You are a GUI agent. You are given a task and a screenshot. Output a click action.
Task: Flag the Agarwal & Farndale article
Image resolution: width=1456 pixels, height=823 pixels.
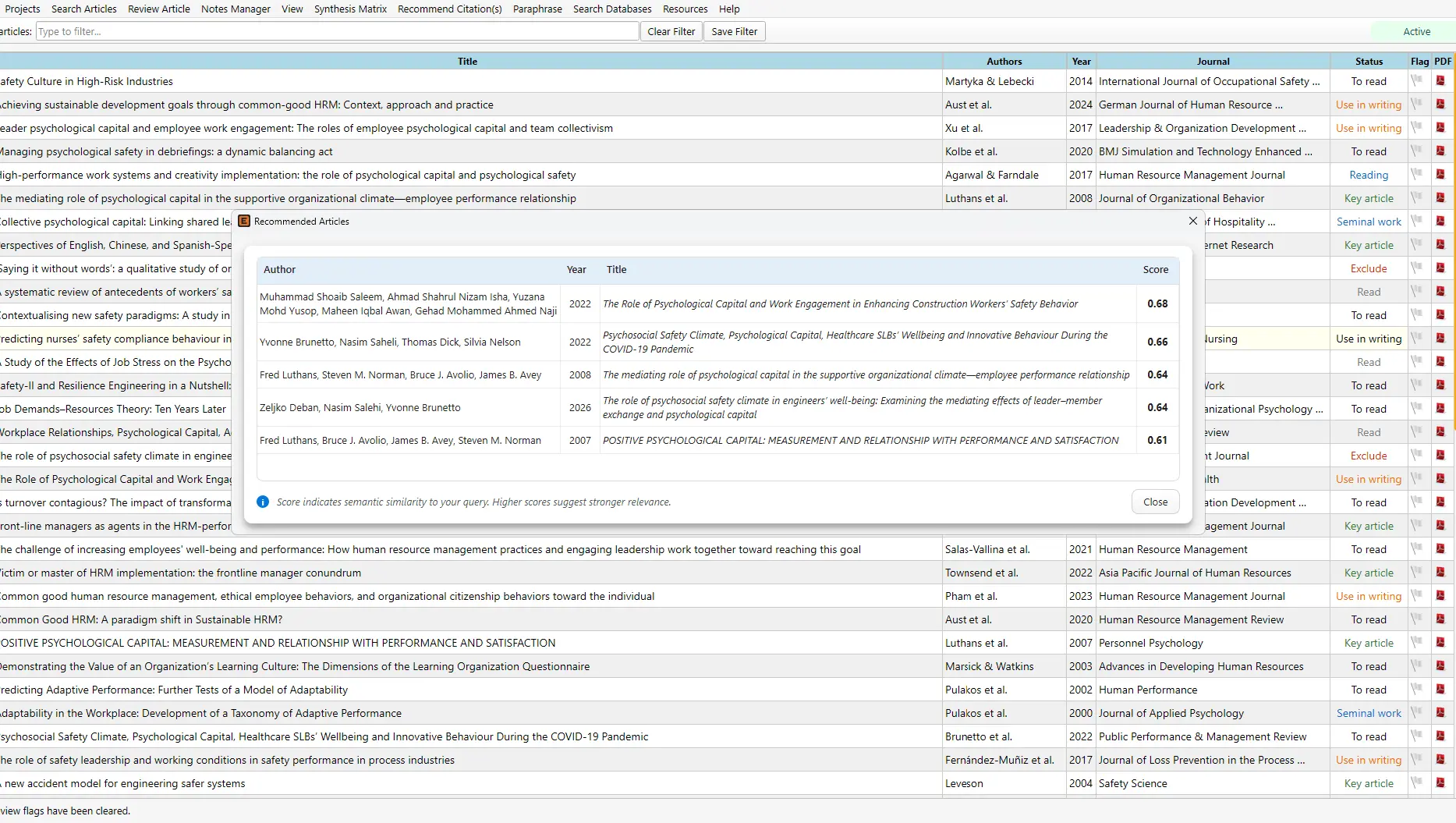pyautogui.click(x=1417, y=174)
